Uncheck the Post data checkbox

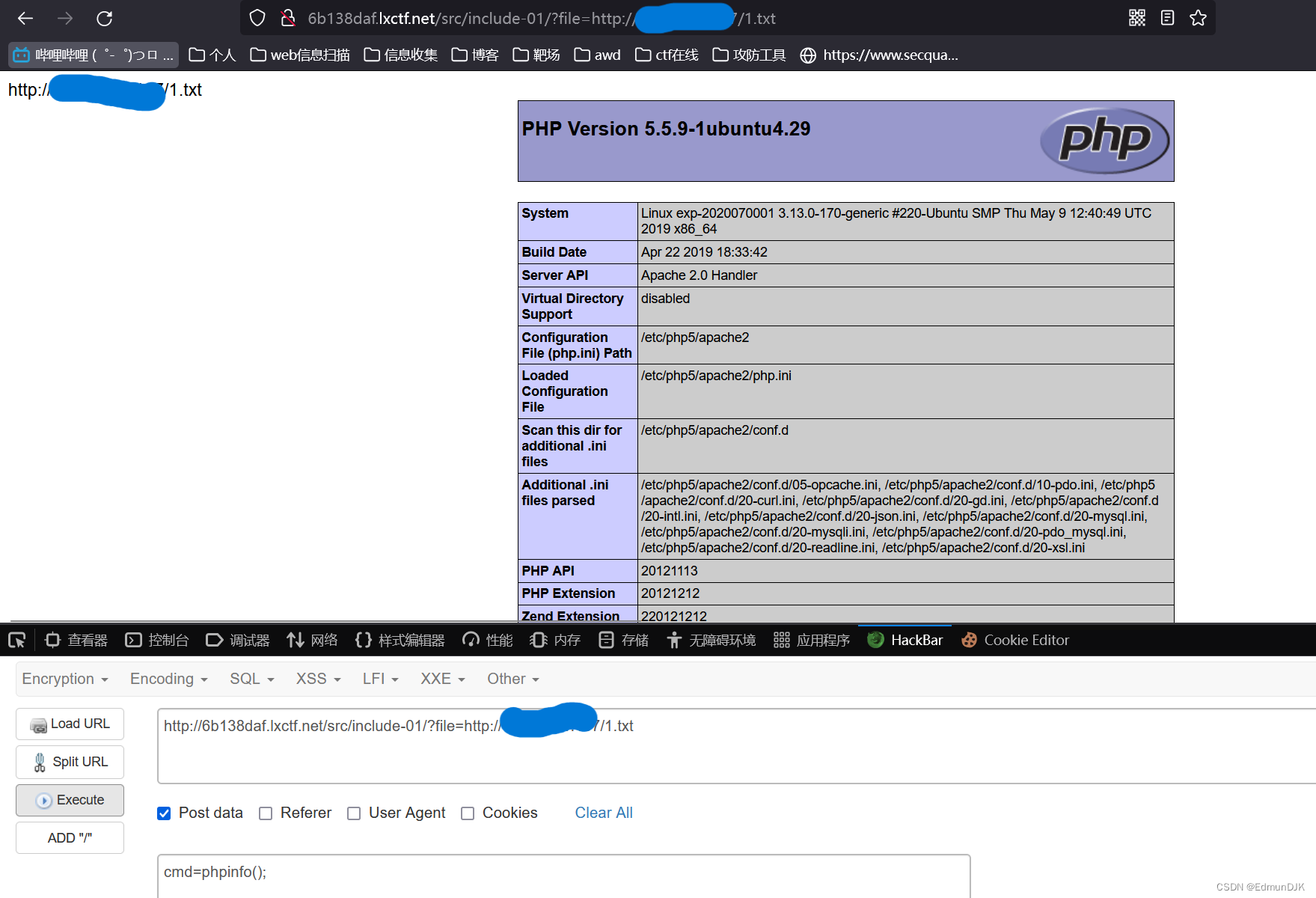click(x=163, y=813)
